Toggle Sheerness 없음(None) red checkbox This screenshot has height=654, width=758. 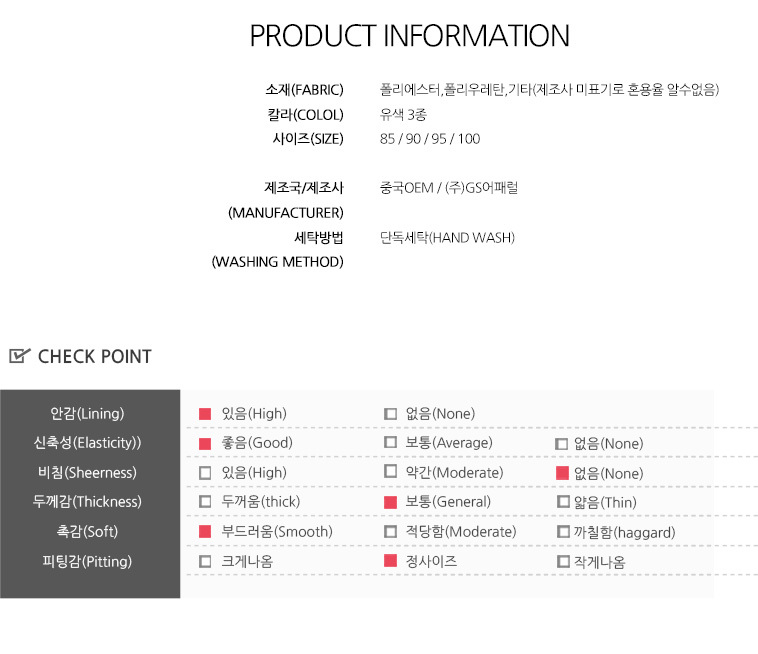562,473
